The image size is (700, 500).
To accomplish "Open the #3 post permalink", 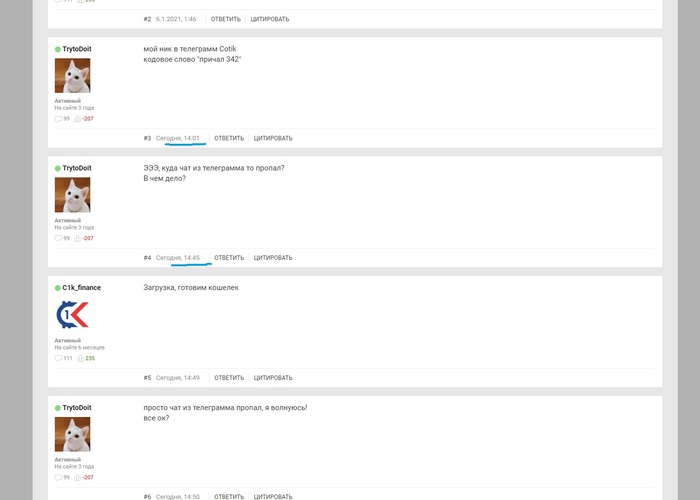I will [147, 138].
